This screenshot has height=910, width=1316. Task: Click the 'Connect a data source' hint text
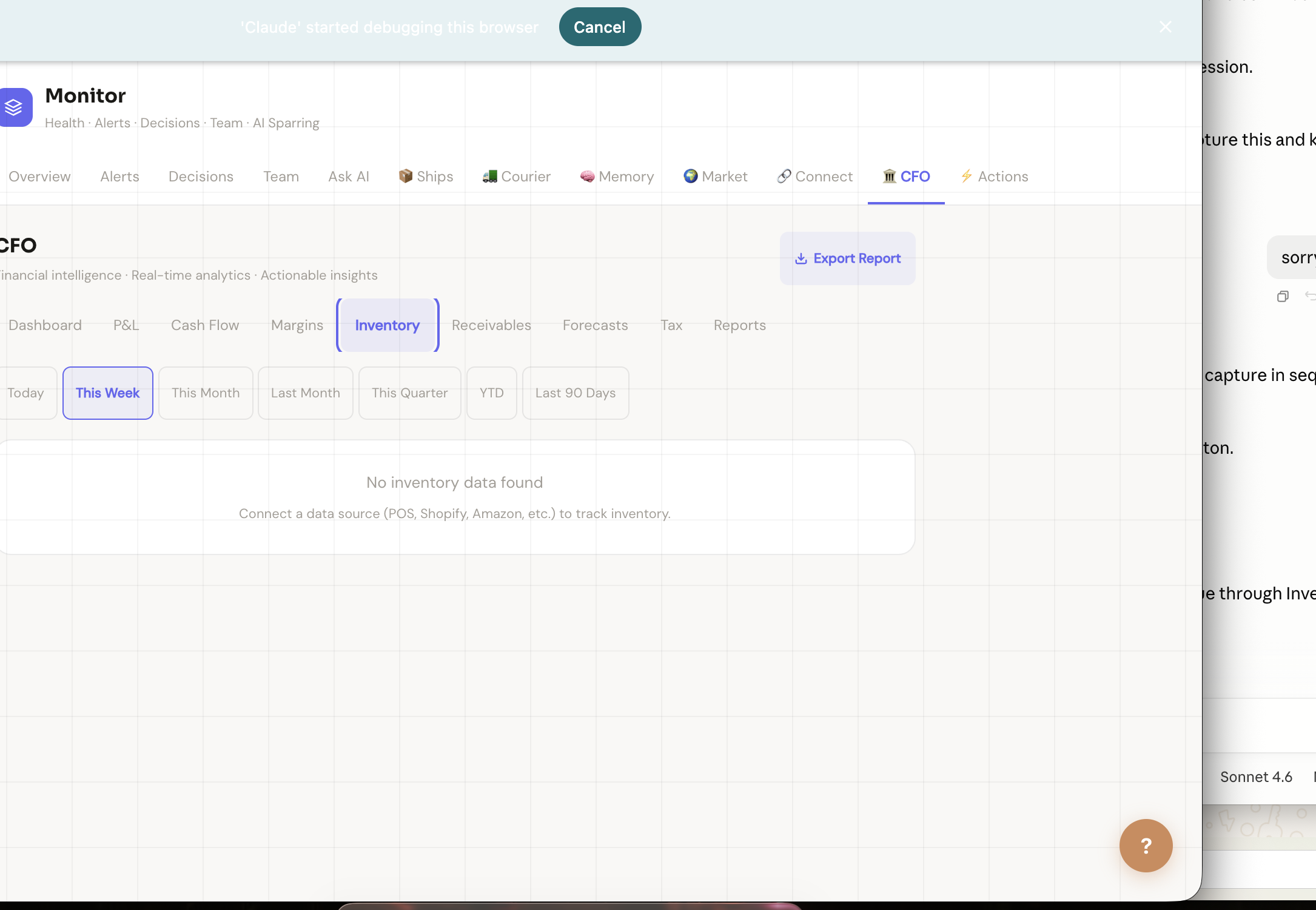tap(455, 514)
